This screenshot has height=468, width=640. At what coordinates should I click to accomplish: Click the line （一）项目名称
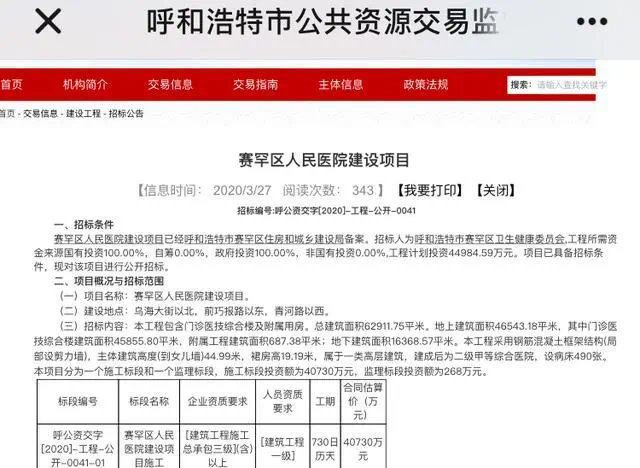(x=155, y=296)
